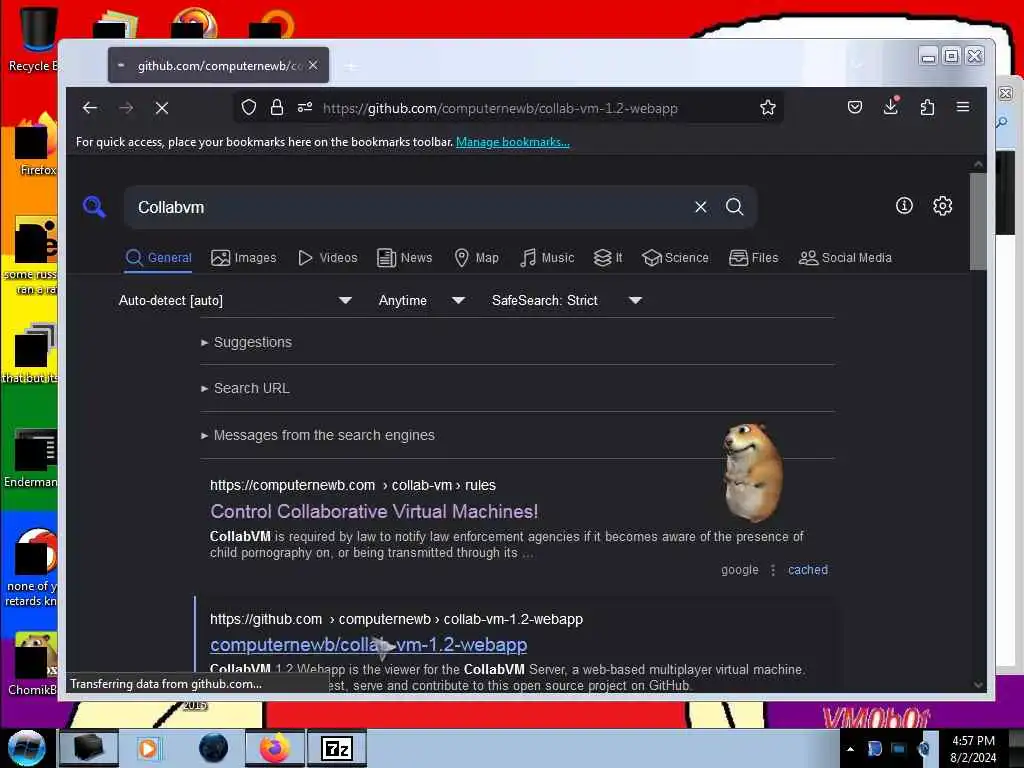The height and width of the screenshot is (768, 1024).
Task: Open the Firefox downloads panel
Action: tap(891, 106)
